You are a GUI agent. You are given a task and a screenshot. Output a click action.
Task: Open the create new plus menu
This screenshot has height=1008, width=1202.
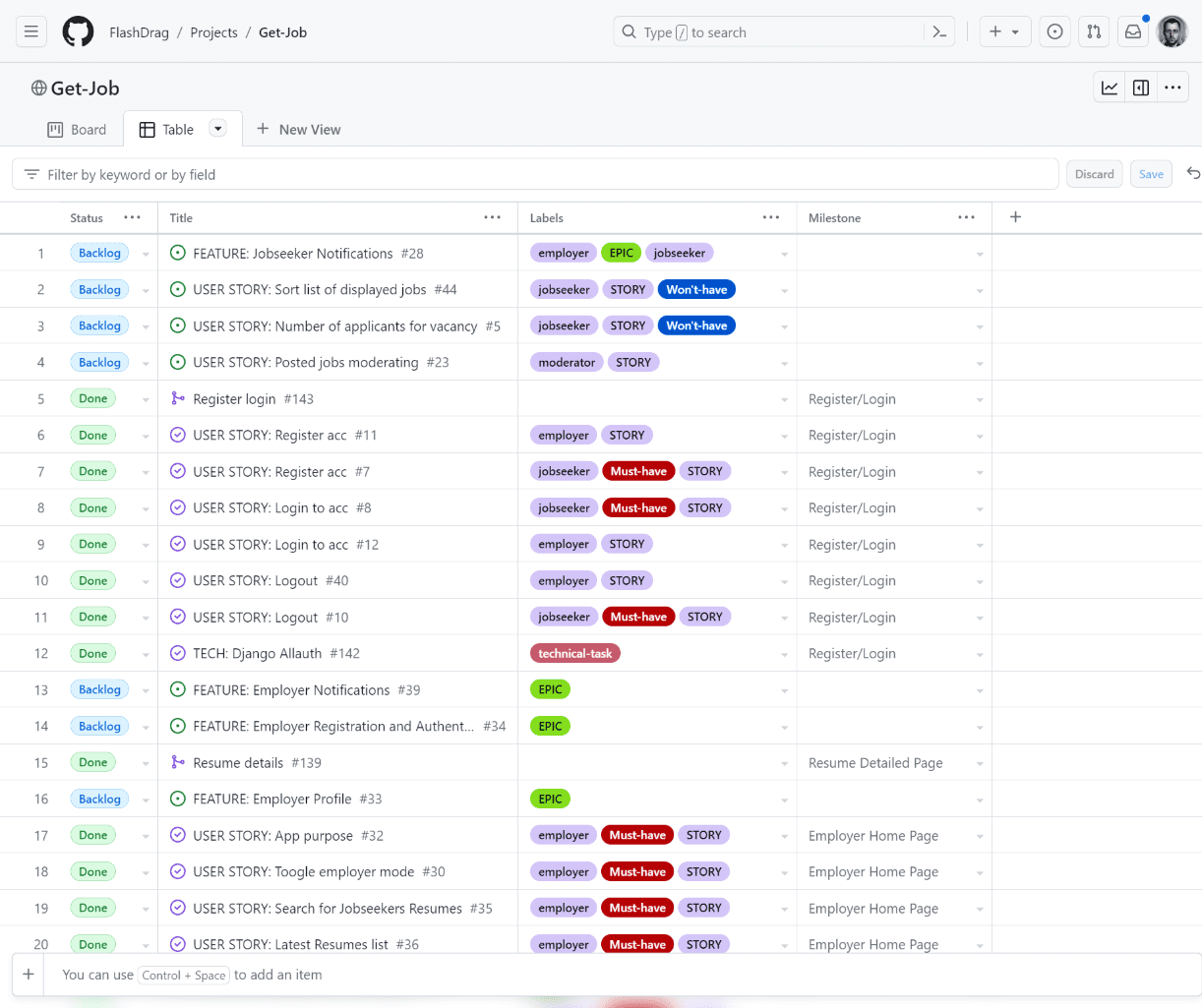(x=1004, y=31)
